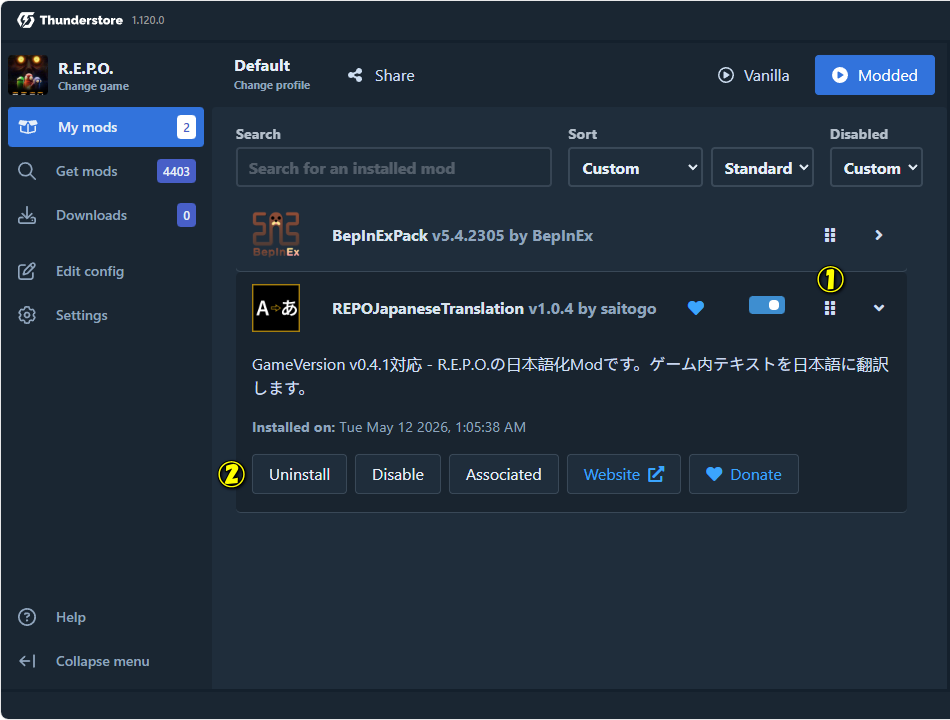Focus the Search for an installed mod field
Image resolution: width=950 pixels, height=720 pixels.
point(394,167)
